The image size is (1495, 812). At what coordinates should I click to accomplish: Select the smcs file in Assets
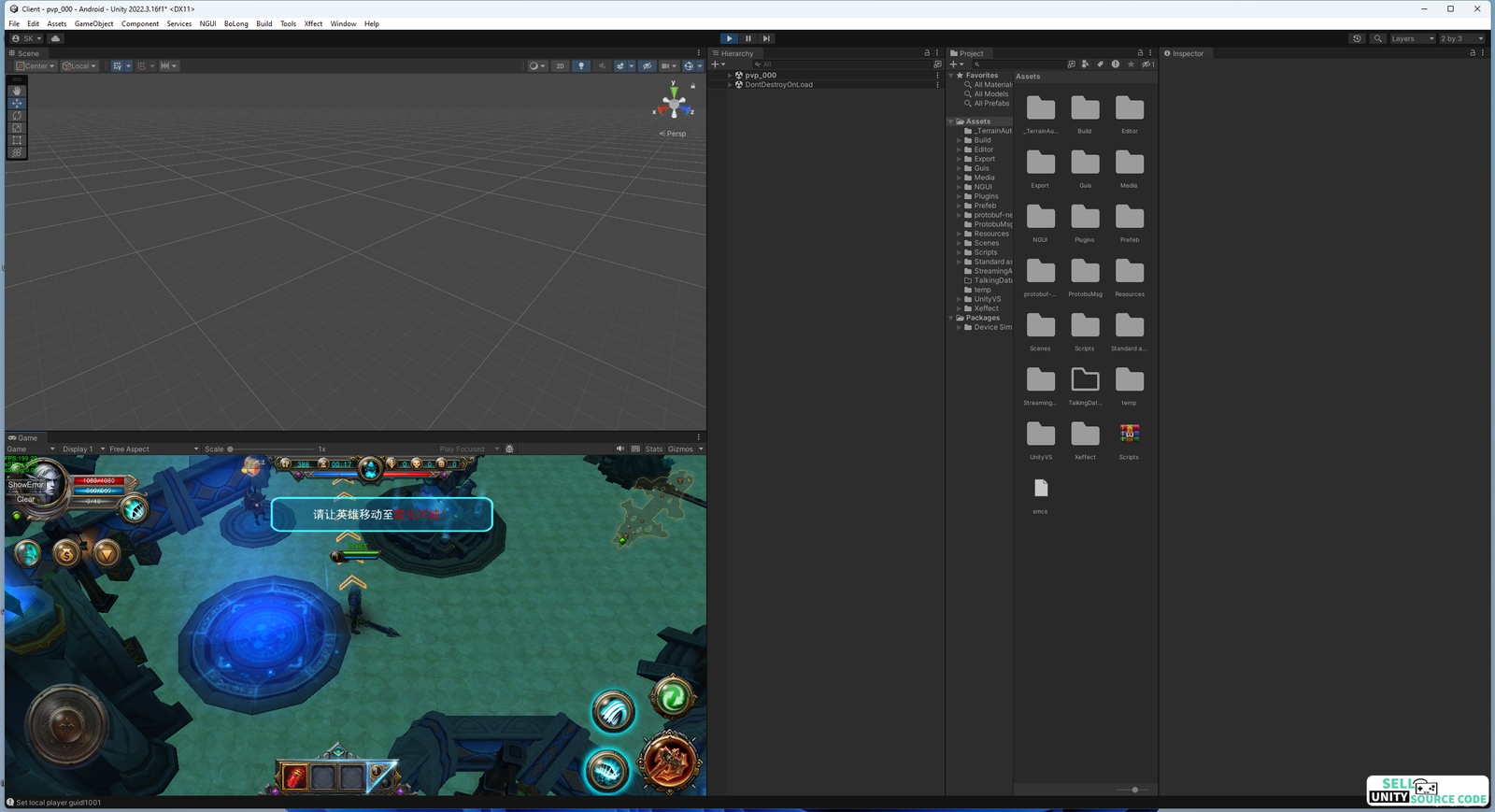(x=1041, y=488)
